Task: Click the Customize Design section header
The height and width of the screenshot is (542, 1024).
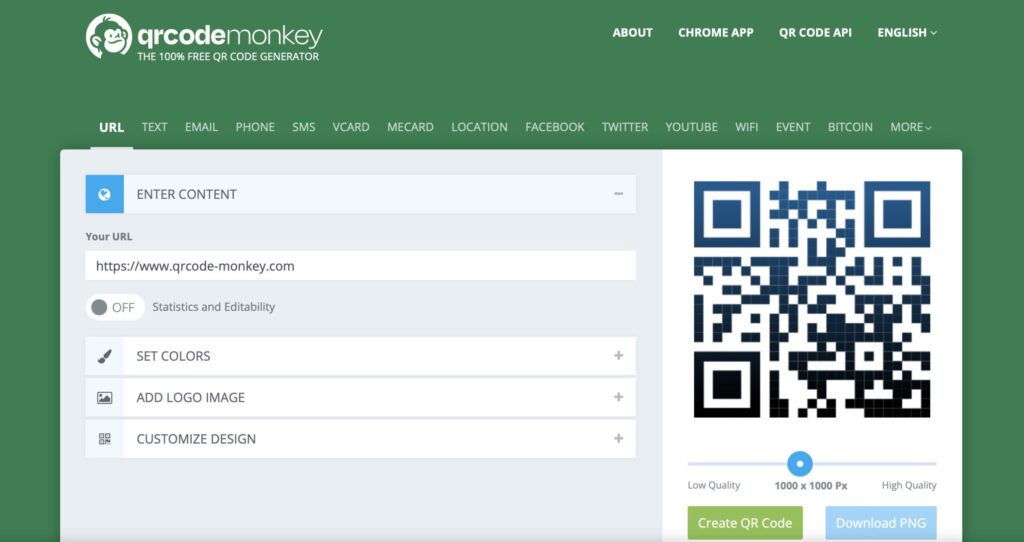Action: click(x=360, y=439)
